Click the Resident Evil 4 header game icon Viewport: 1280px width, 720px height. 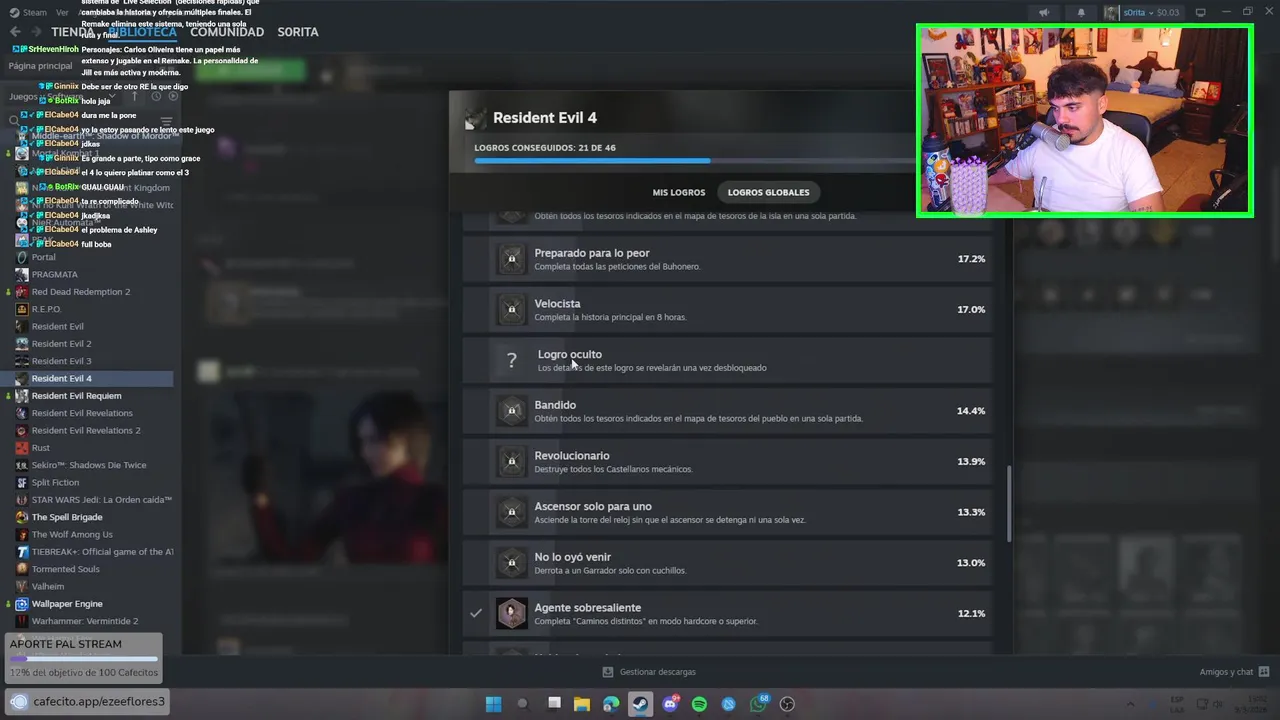475,118
